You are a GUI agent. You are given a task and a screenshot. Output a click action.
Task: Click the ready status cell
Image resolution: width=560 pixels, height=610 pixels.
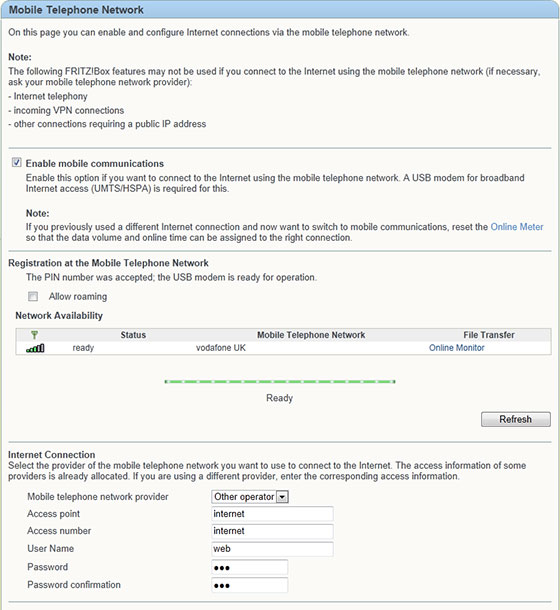coord(83,348)
